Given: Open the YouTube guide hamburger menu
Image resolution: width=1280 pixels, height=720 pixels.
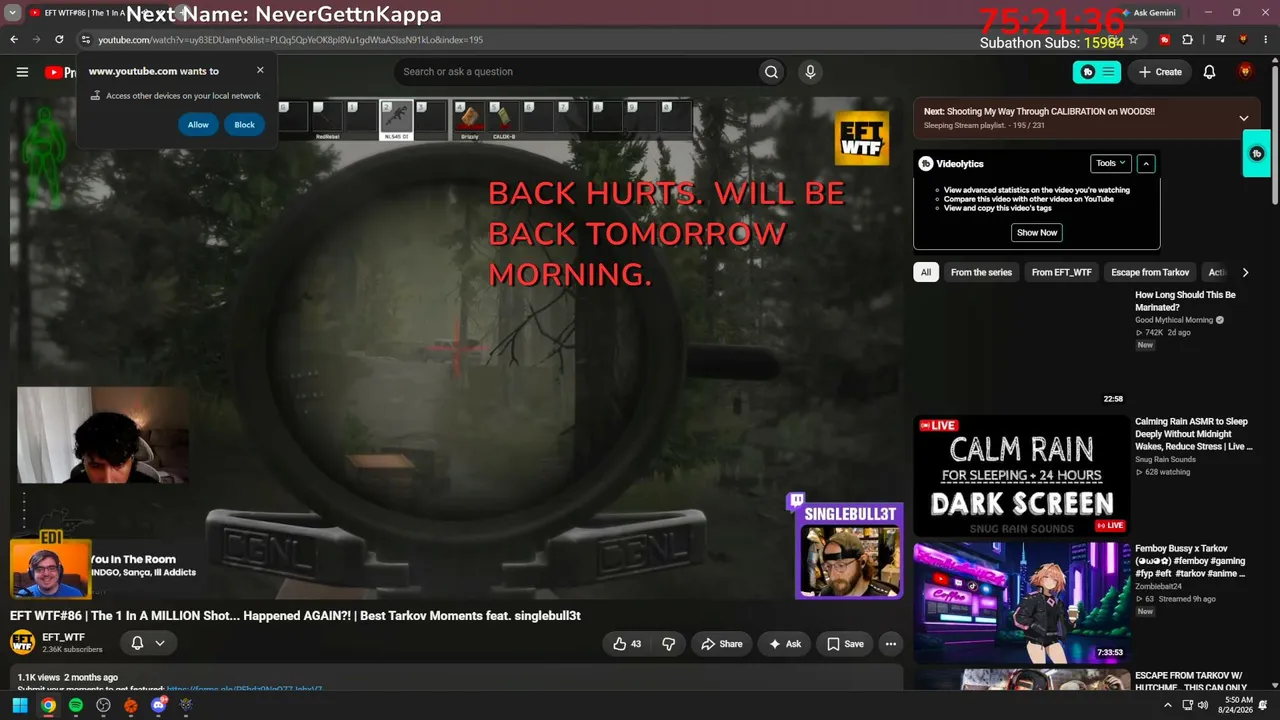Looking at the screenshot, I should point(22,72).
